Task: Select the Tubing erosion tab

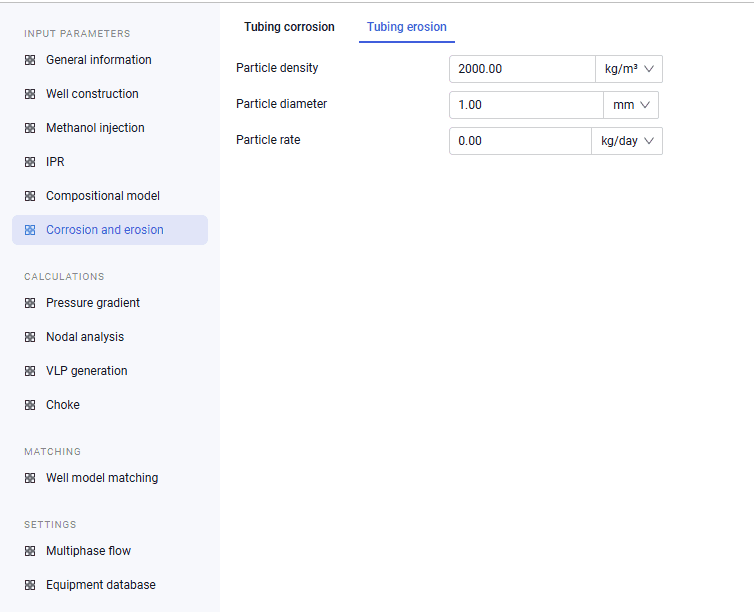Action: click(x=407, y=27)
